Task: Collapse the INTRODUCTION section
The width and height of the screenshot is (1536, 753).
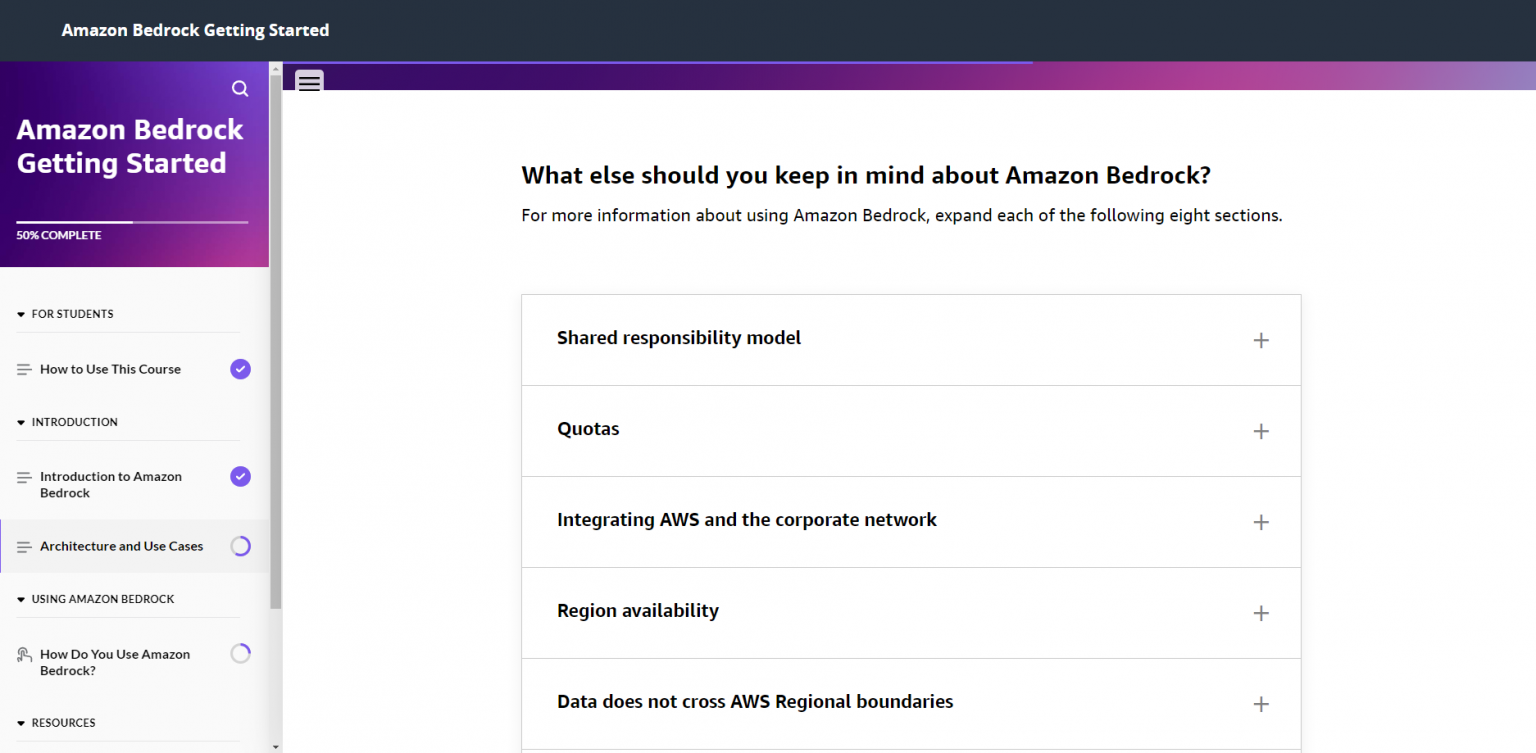Action: coord(21,422)
